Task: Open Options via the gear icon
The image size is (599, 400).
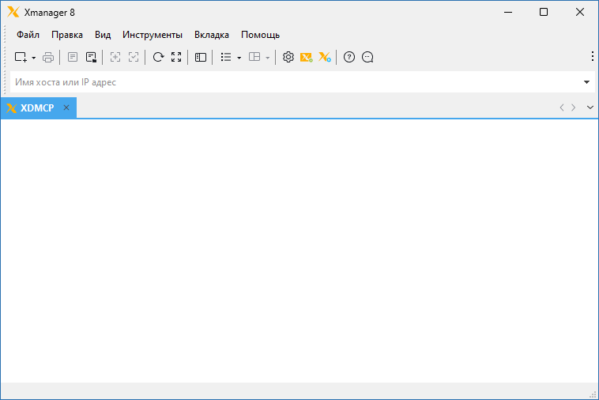Action: pyautogui.click(x=288, y=57)
